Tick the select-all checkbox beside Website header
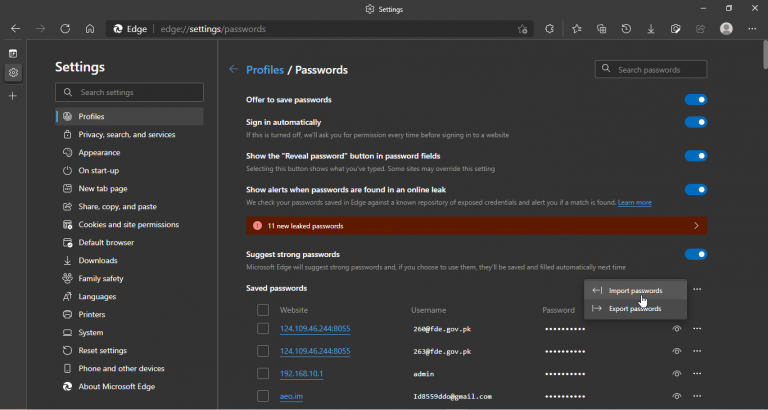This screenshot has width=768, height=410. 263,310
